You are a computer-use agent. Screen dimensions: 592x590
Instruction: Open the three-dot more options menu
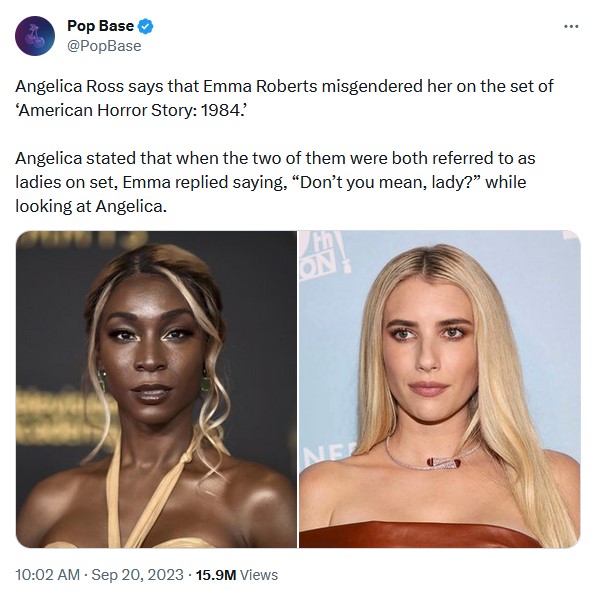tap(571, 26)
